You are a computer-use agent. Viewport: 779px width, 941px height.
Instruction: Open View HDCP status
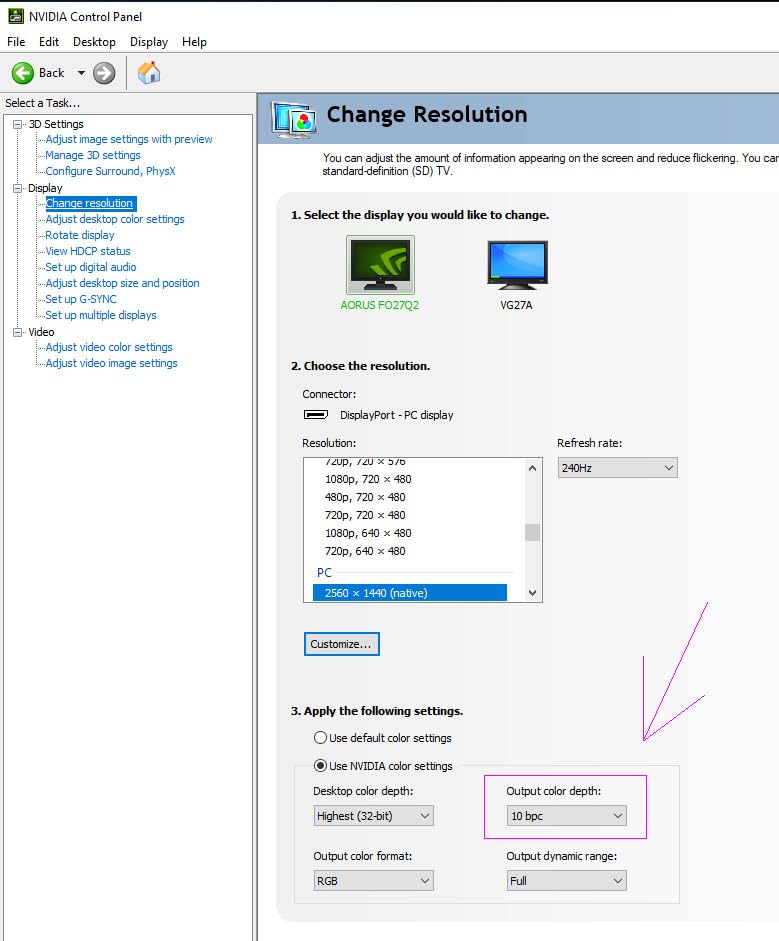pos(88,251)
